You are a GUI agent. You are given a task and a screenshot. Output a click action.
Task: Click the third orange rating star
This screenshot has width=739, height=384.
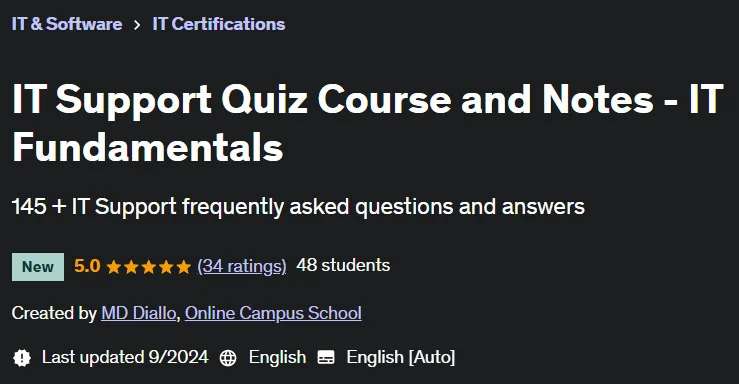click(x=148, y=267)
